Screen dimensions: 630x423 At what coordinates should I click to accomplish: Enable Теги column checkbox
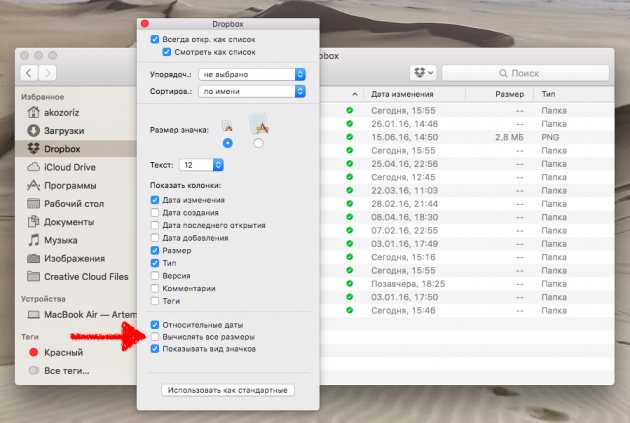(x=155, y=301)
